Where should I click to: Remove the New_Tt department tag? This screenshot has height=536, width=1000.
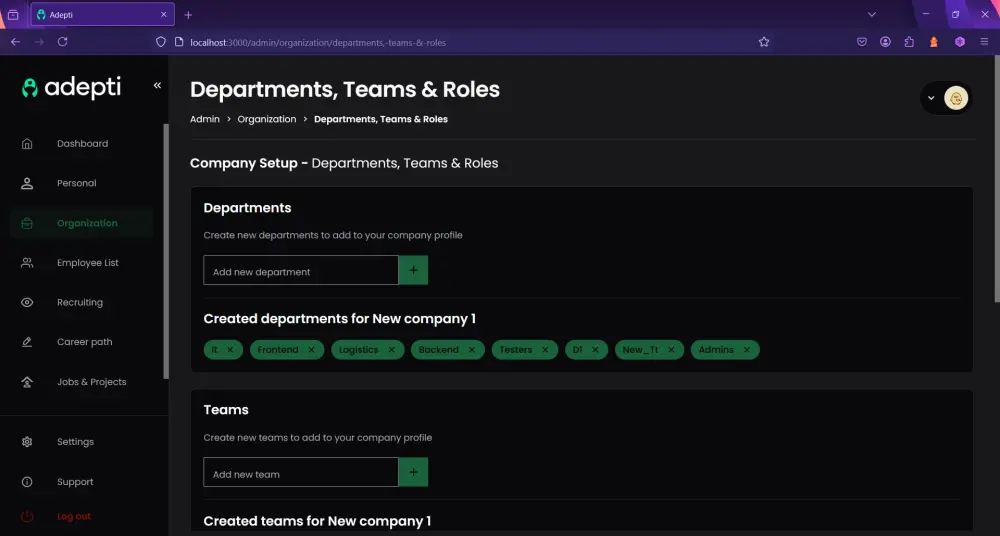click(671, 350)
